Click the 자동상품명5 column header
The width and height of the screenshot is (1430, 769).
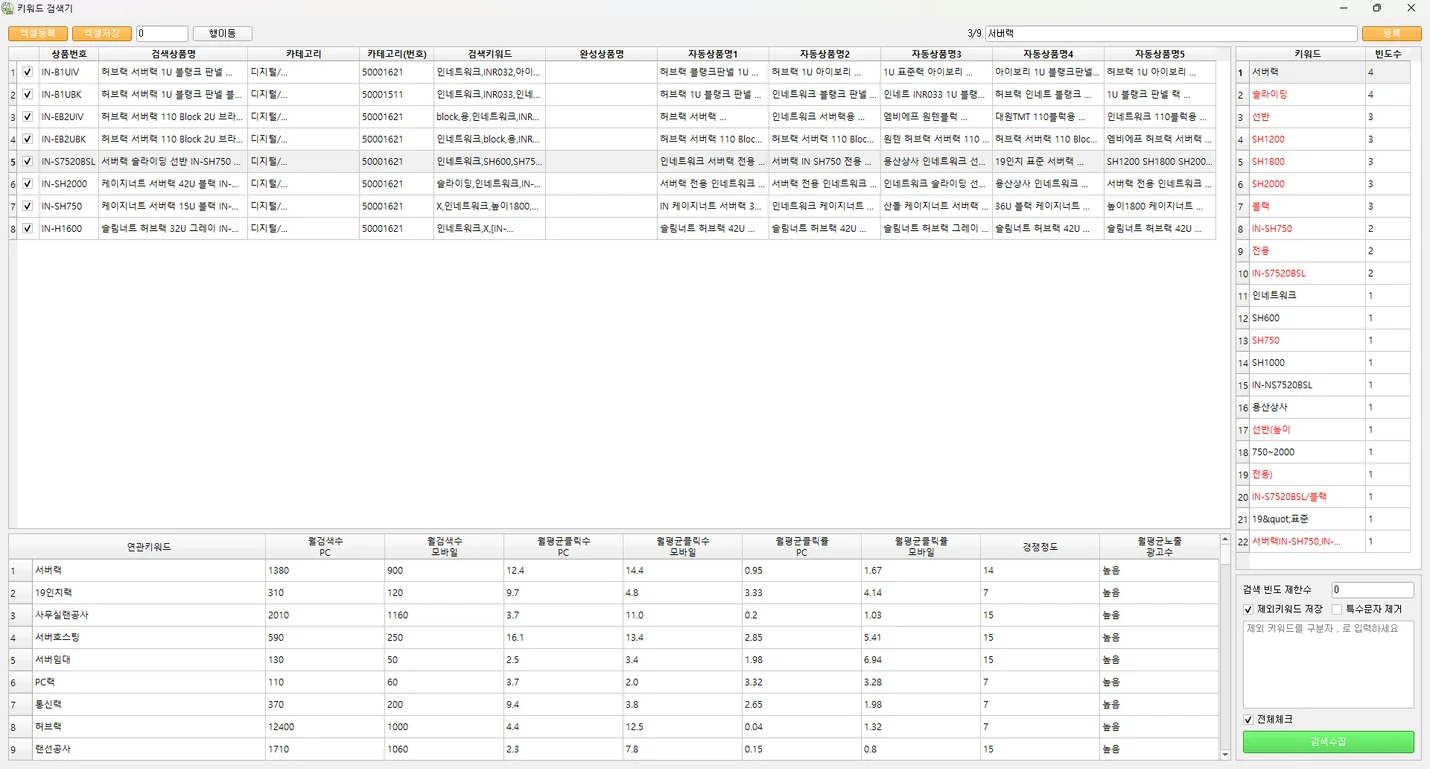click(x=1160, y=54)
